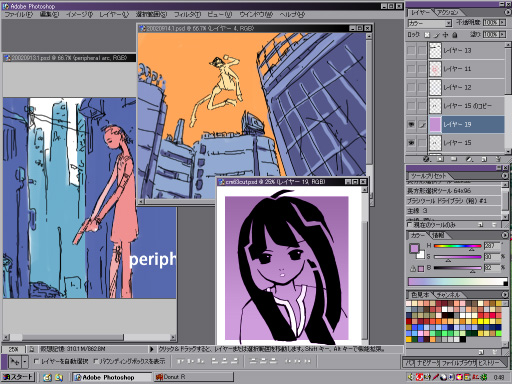Open the fill slider arrow in Layers panel
Image resolution: width=512 pixels, height=384 pixels.
502,35
